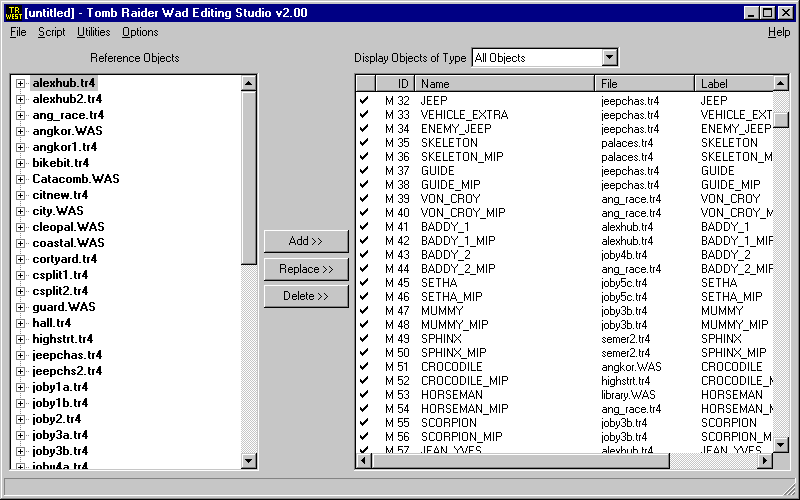Toggle the checkmark for M 39 VON_CROY

pos(364,198)
